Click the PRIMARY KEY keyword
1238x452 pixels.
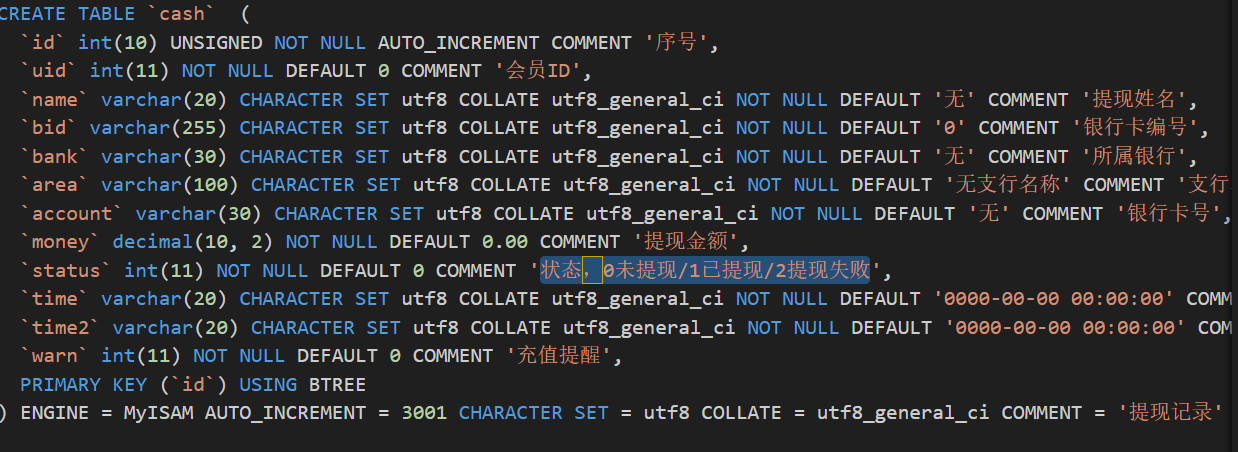pyautogui.click(x=78, y=385)
